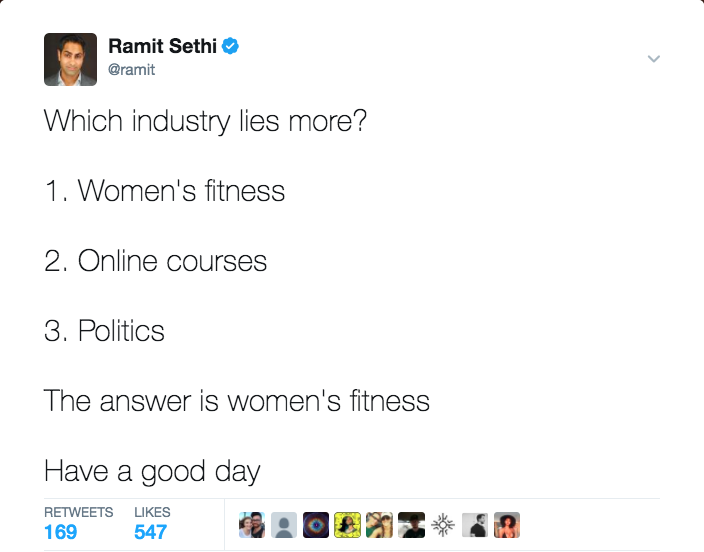Click the blue verified badge icon
704x552 pixels.
pos(231,46)
